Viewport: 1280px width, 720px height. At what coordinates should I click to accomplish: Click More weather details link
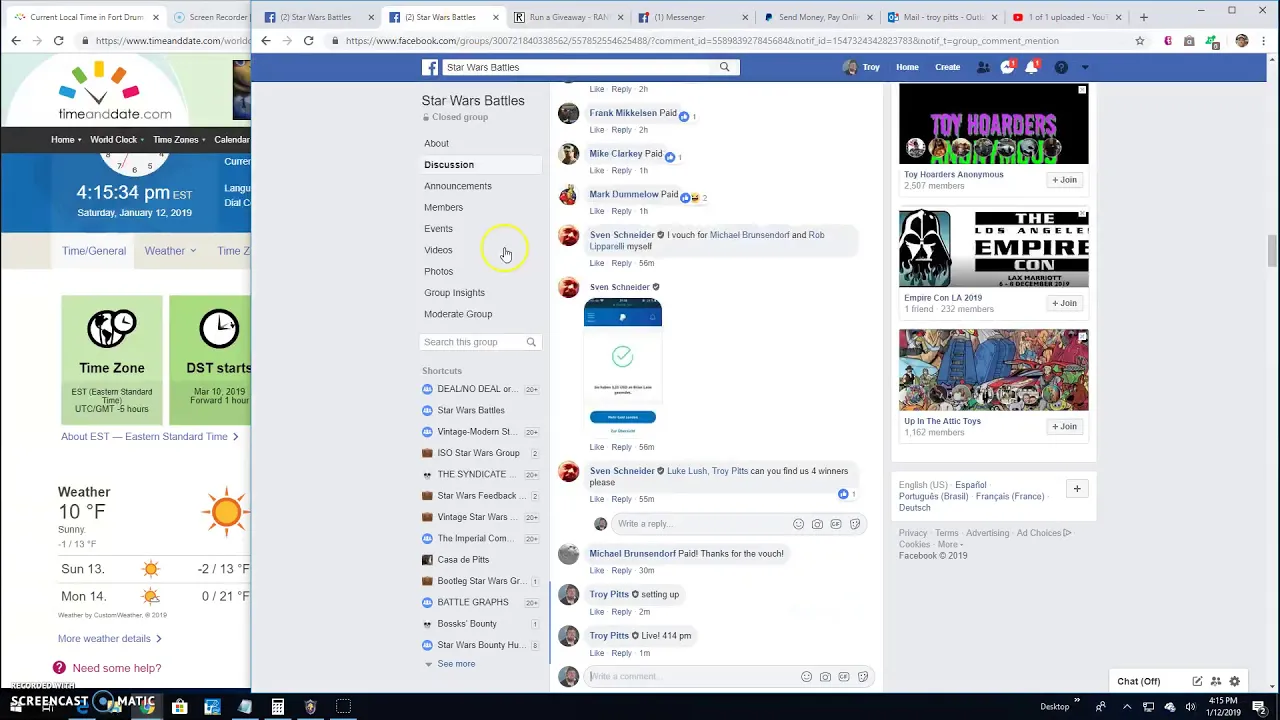click(x=109, y=639)
